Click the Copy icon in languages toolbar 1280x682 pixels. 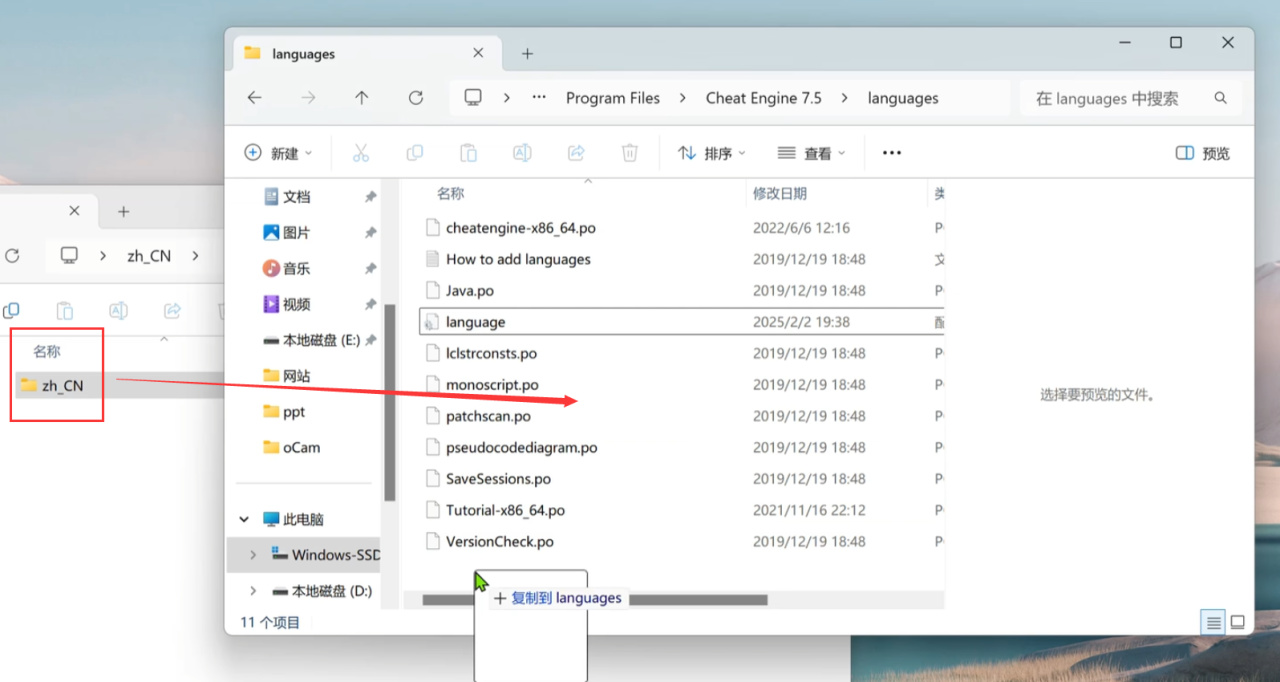pos(414,153)
